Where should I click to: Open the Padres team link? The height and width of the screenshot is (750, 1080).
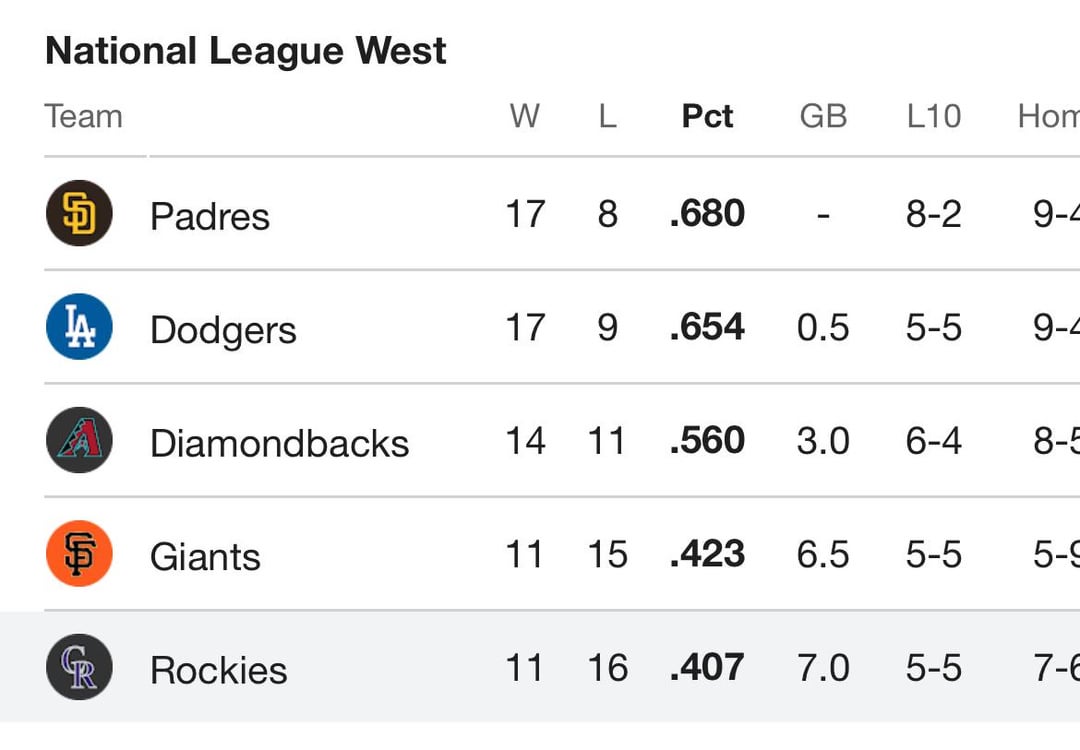210,216
